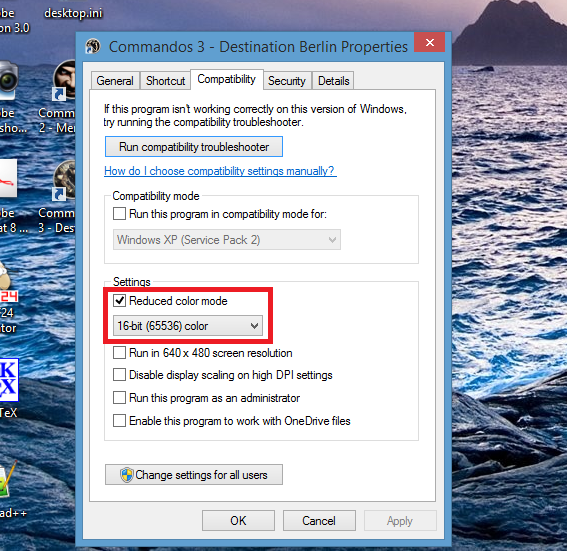The height and width of the screenshot is (551, 567).
Task: Cancel the Properties dialog
Action: click(319, 521)
